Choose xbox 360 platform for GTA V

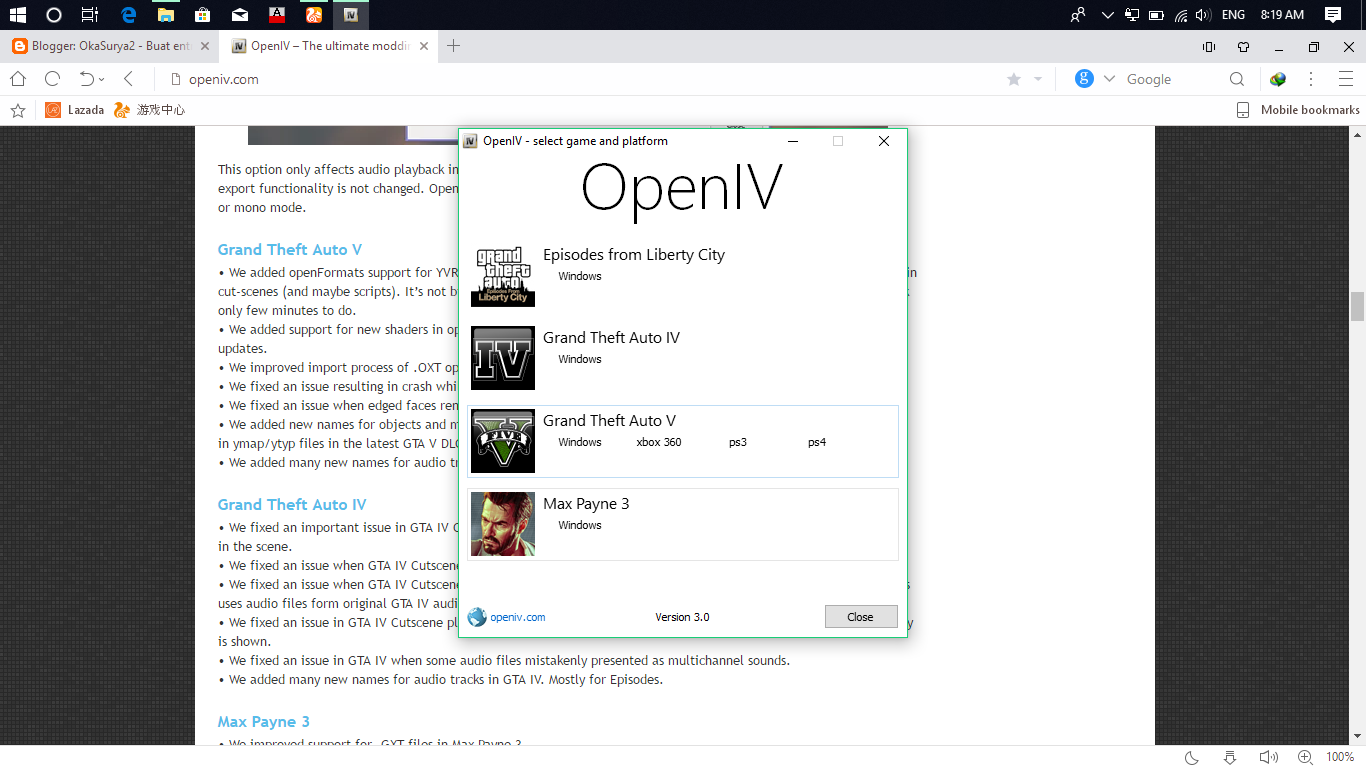[659, 442]
